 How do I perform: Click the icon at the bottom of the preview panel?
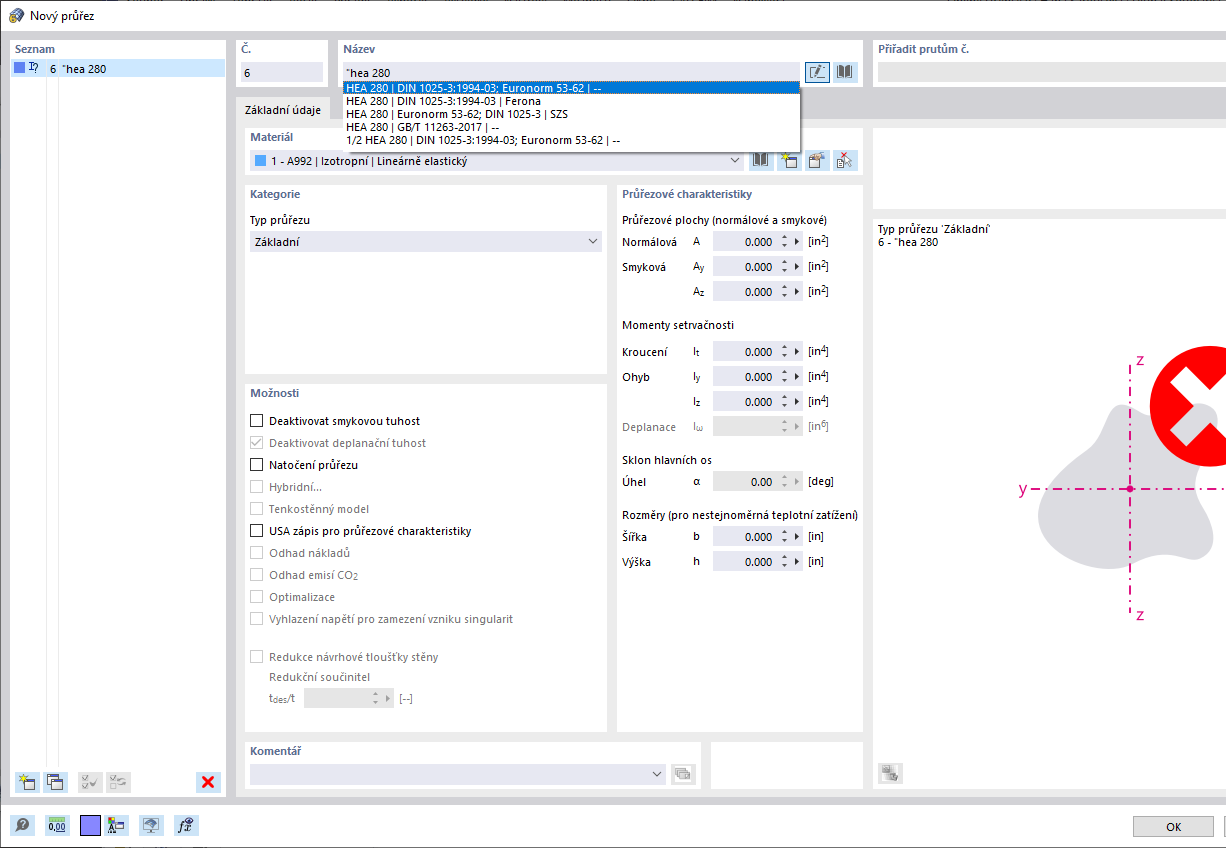coord(890,772)
